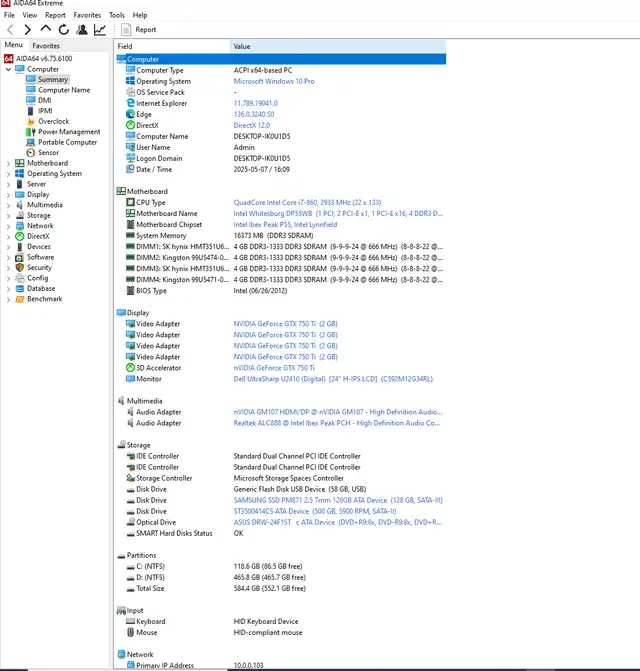Click the Software icon in the sidebar tree
This screenshot has width=640, height=671.
coord(19,257)
